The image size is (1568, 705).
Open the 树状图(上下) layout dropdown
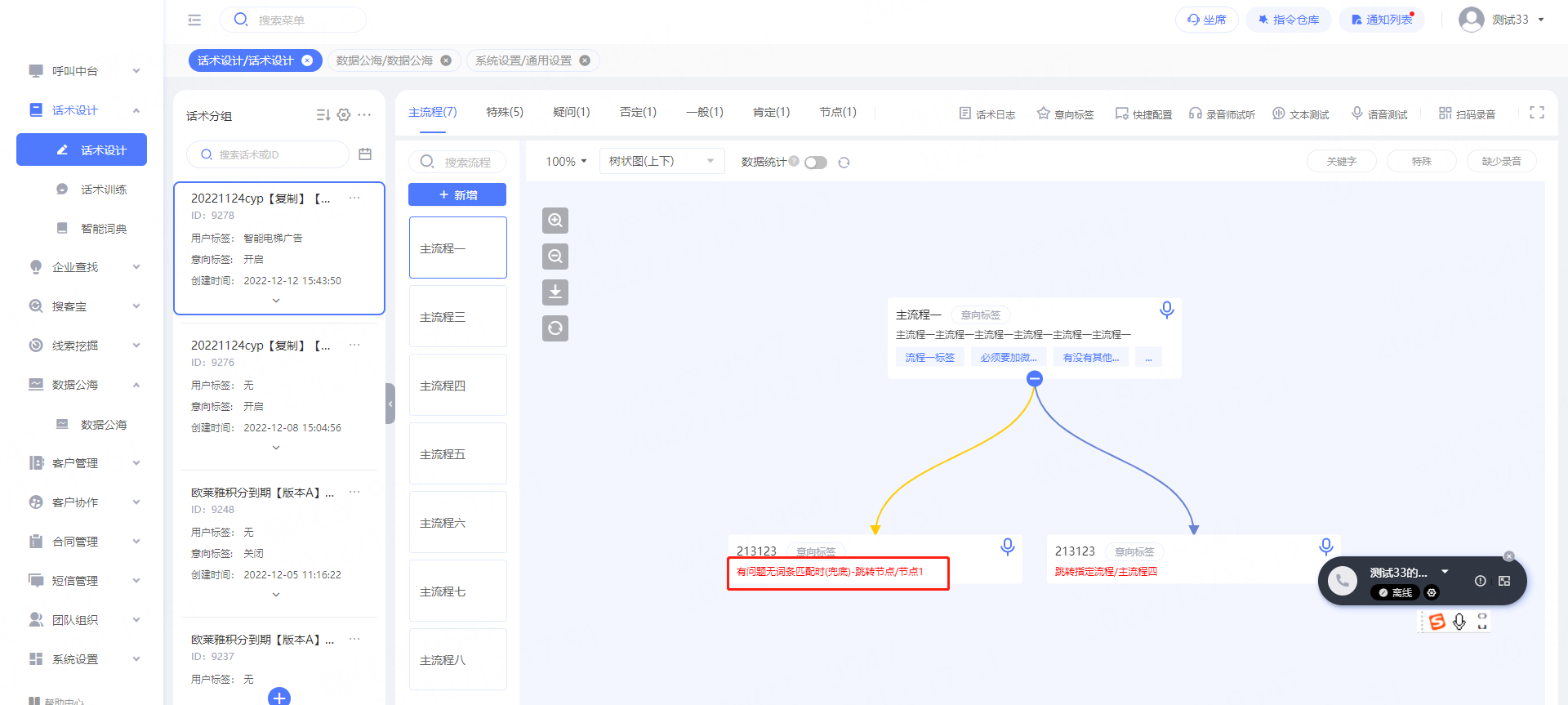coord(662,161)
